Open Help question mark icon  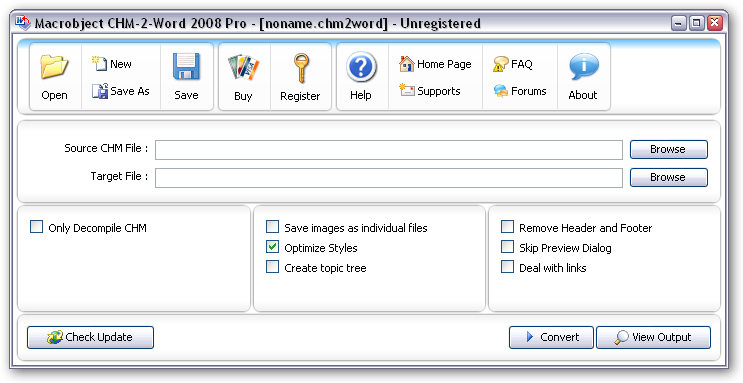pyautogui.click(x=361, y=67)
